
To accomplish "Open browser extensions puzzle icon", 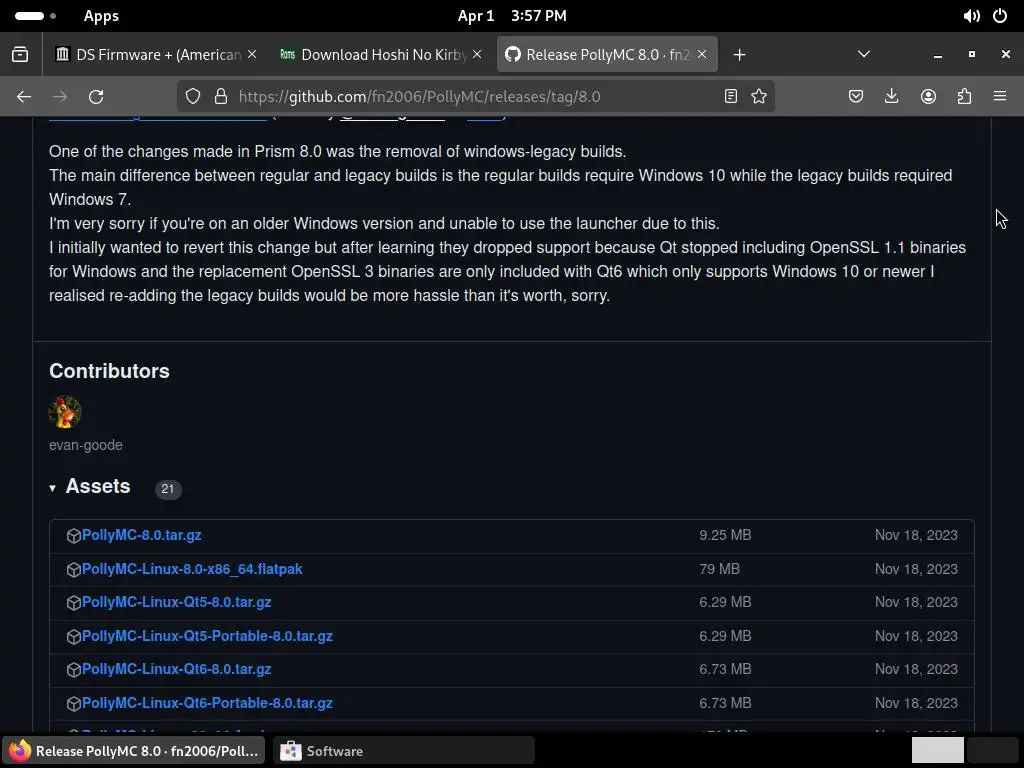I will click(x=964, y=97).
